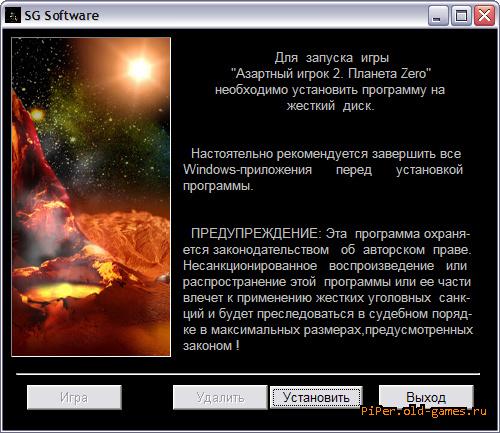Click the white separator line above the buttons

(x=248, y=374)
